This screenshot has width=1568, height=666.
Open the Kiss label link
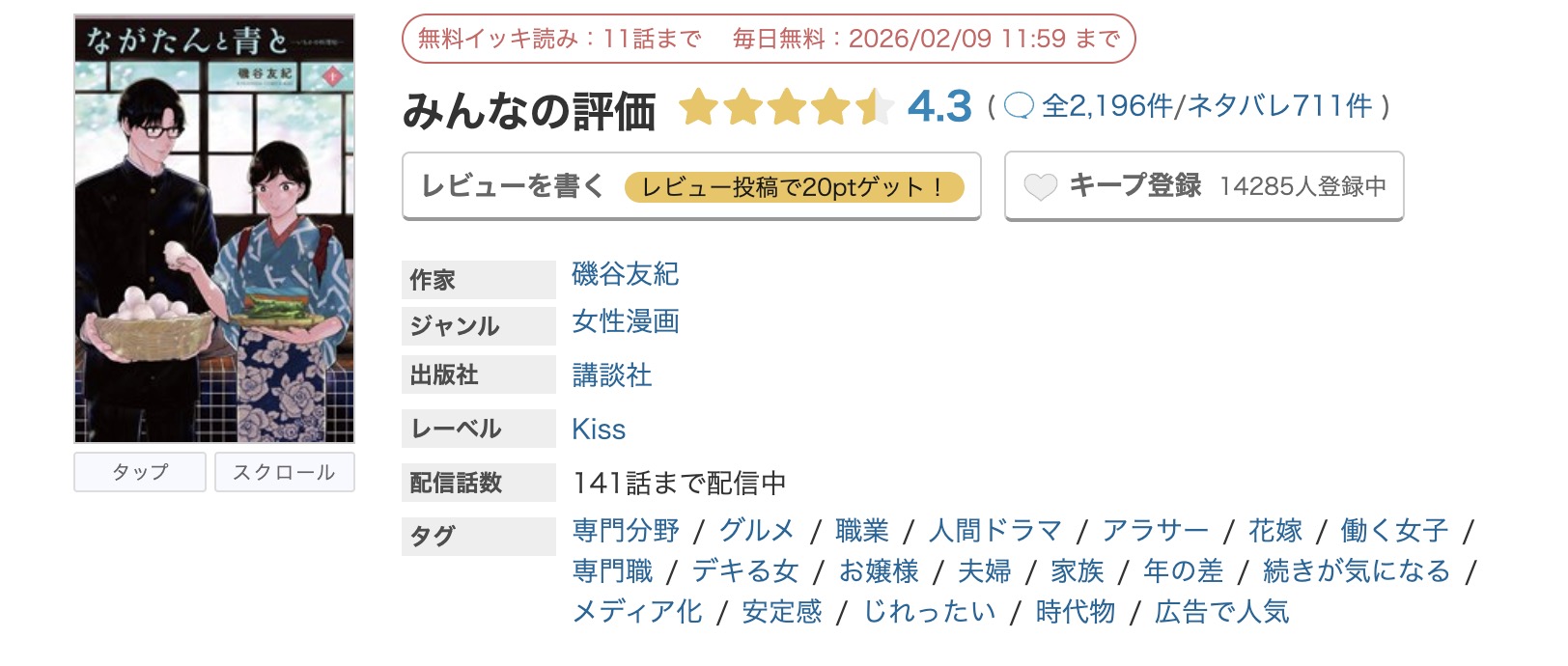(x=599, y=429)
